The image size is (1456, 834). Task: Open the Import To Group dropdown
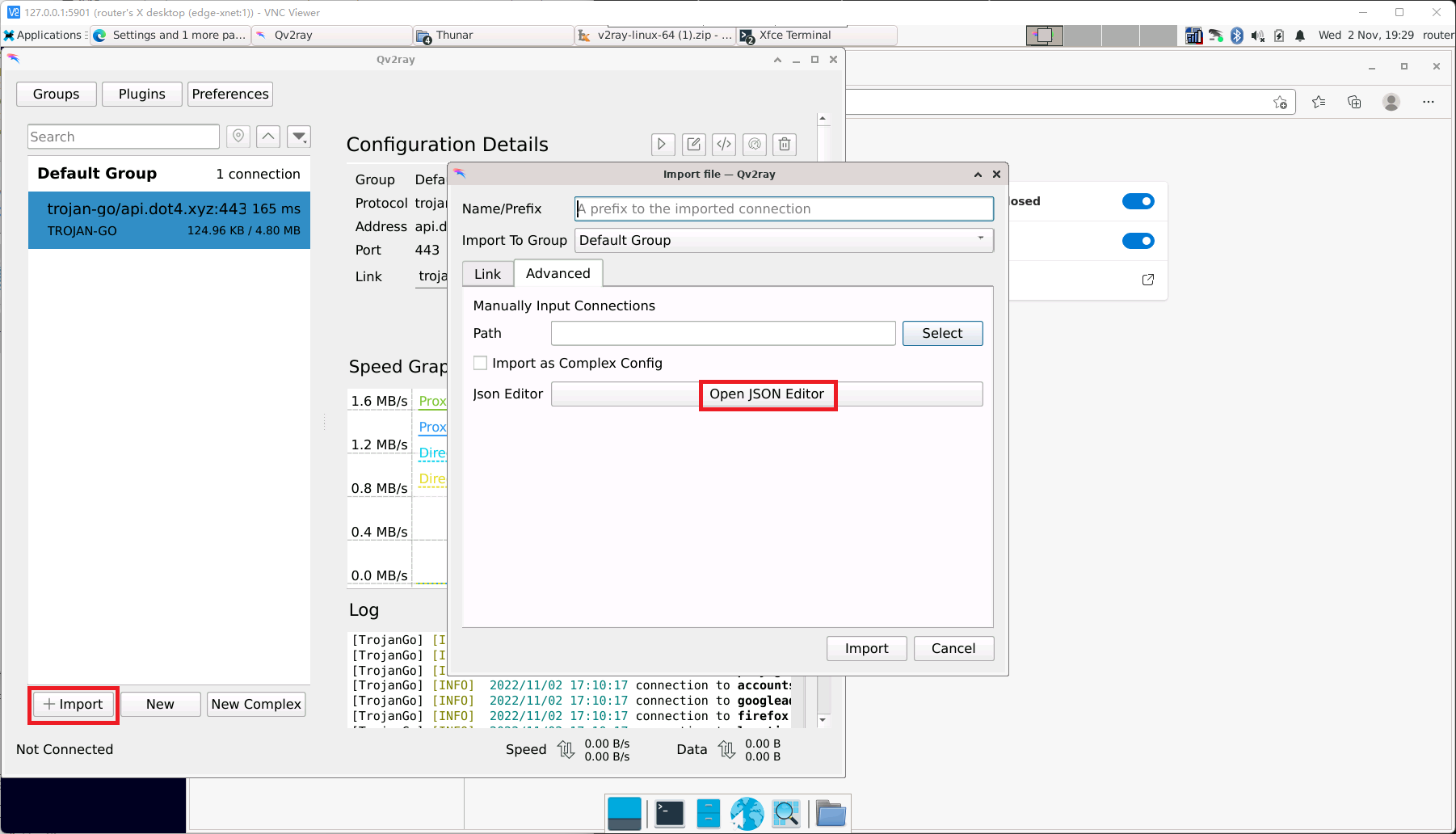click(784, 240)
